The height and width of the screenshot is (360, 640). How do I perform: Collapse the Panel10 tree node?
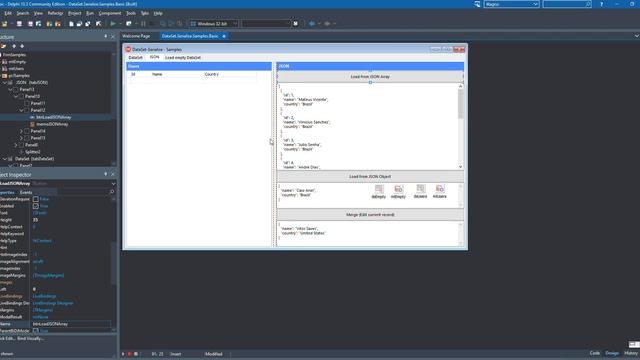tap(16, 96)
